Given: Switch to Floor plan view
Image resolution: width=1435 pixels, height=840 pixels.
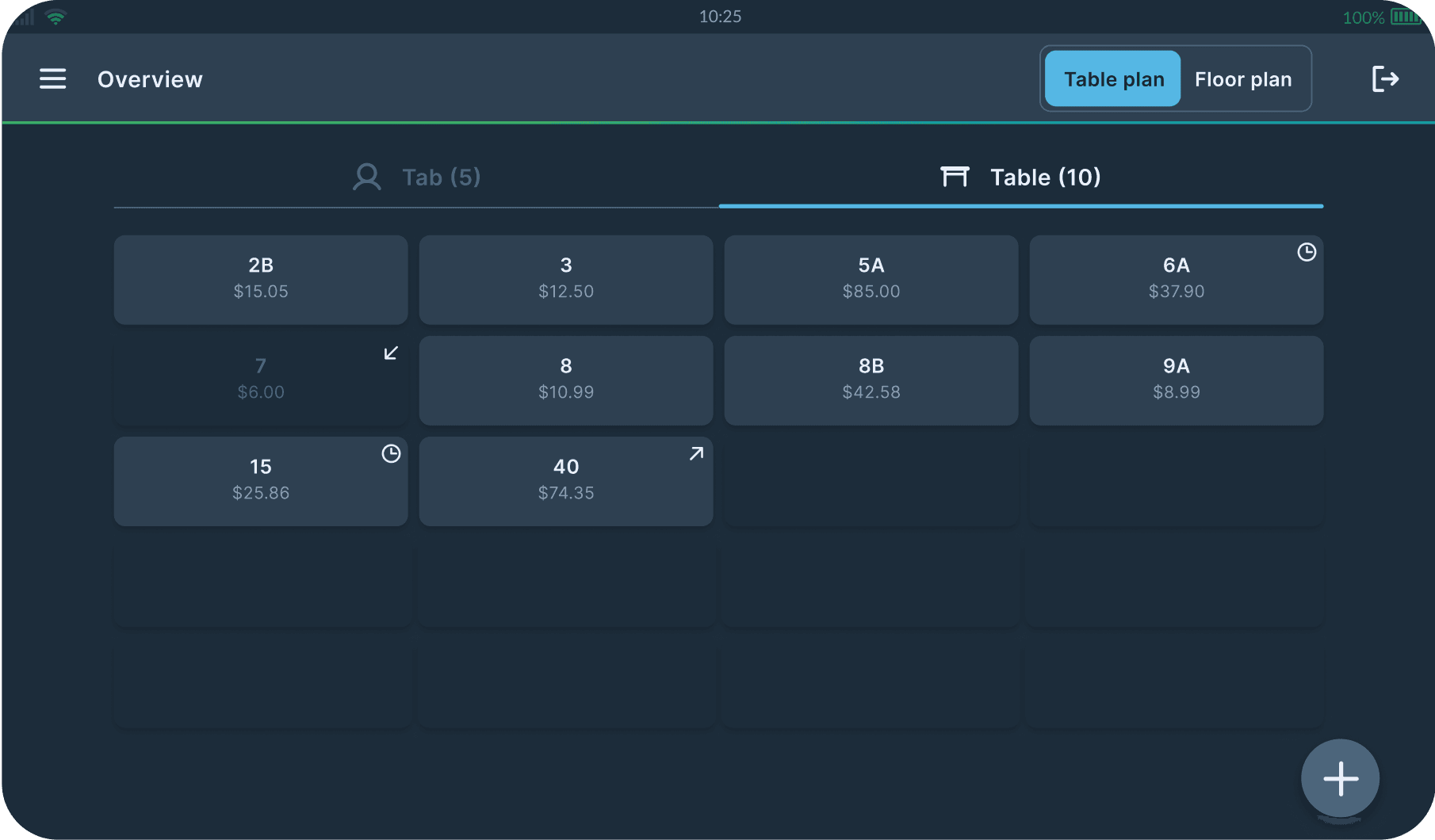Looking at the screenshot, I should [1243, 78].
